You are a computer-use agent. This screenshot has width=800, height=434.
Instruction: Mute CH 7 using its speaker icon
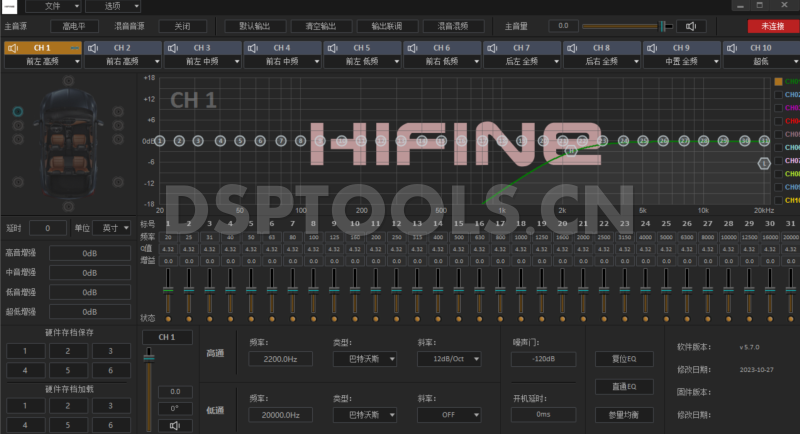[492, 48]
